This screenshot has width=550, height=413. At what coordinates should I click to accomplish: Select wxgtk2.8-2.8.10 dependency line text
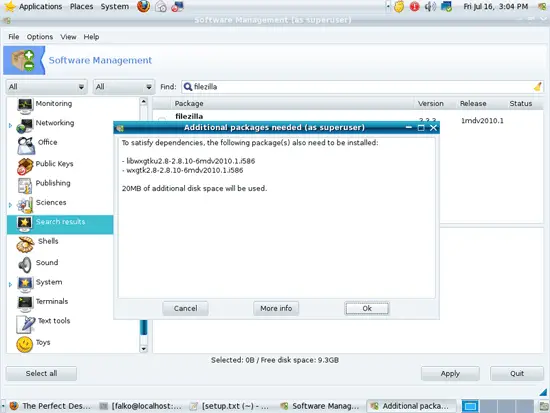182,170
